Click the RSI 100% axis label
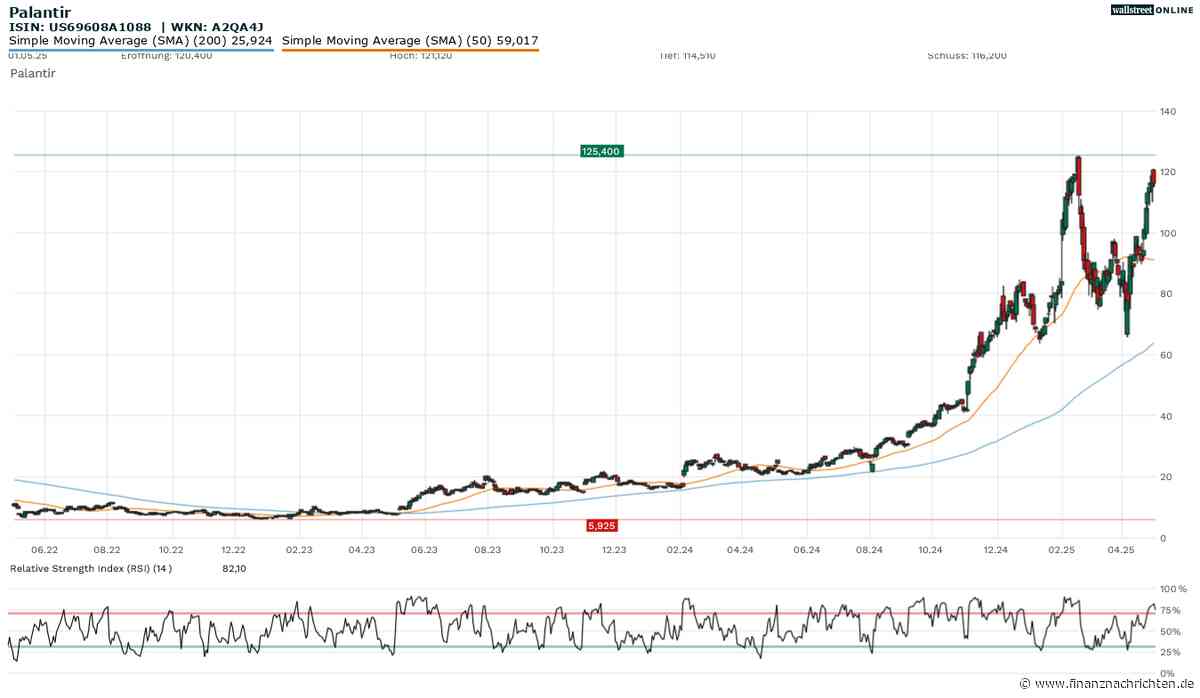Image resolution: width=1200 pixels, height=698 pixels. [x=1171, y=589]
